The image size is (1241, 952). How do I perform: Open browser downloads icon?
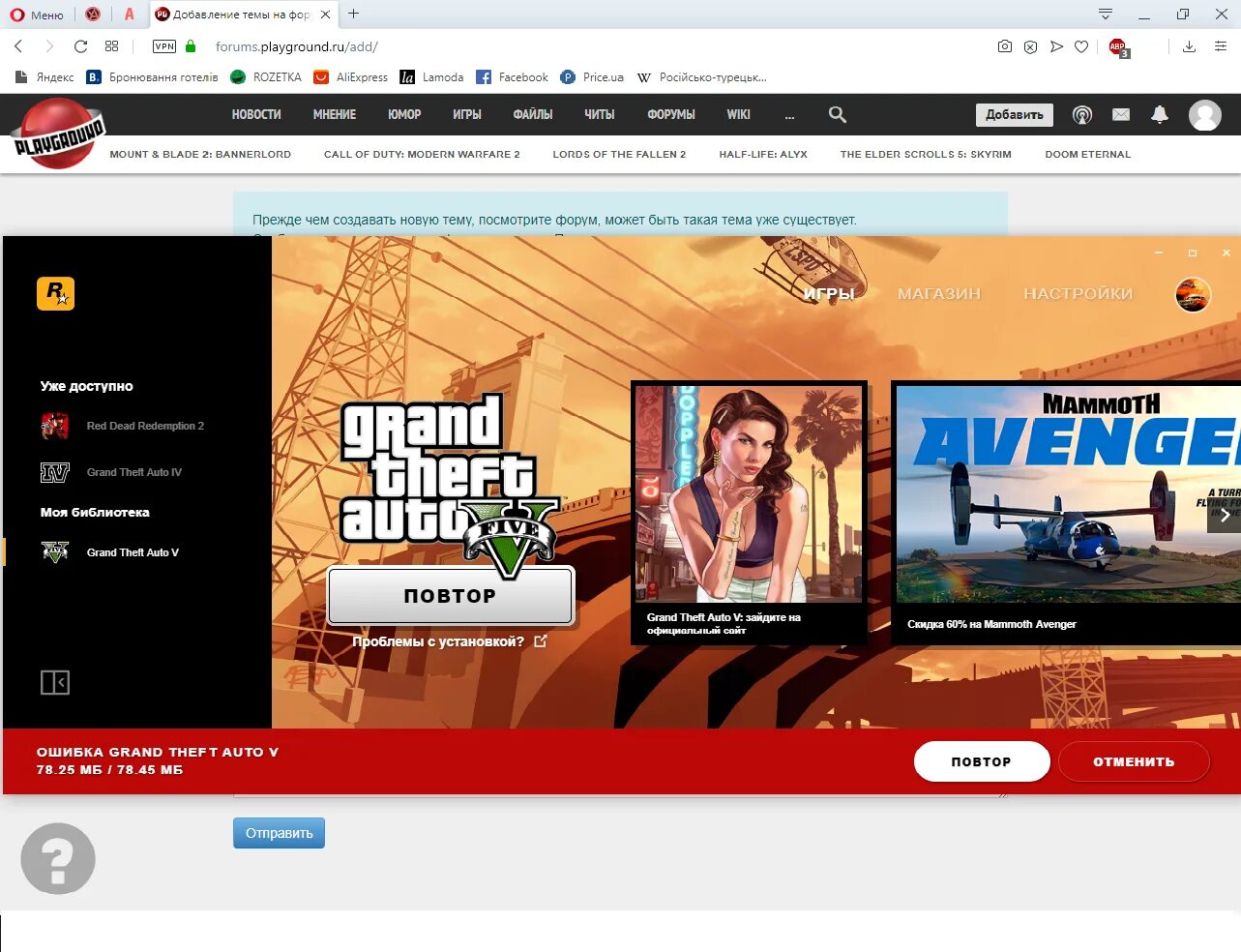pyautogui.click(x=1190, y=46)
